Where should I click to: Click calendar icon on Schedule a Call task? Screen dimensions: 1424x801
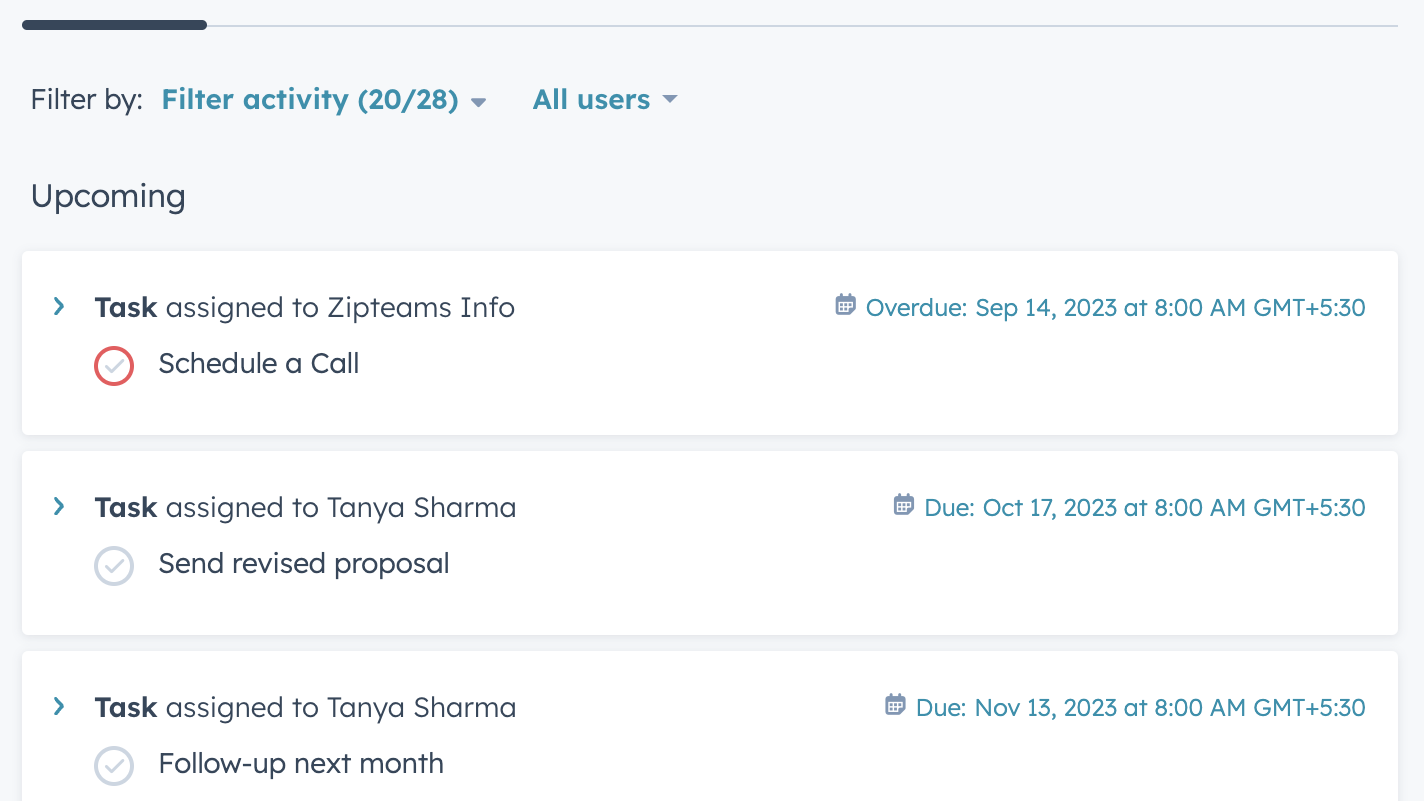(x=845, y=305)
